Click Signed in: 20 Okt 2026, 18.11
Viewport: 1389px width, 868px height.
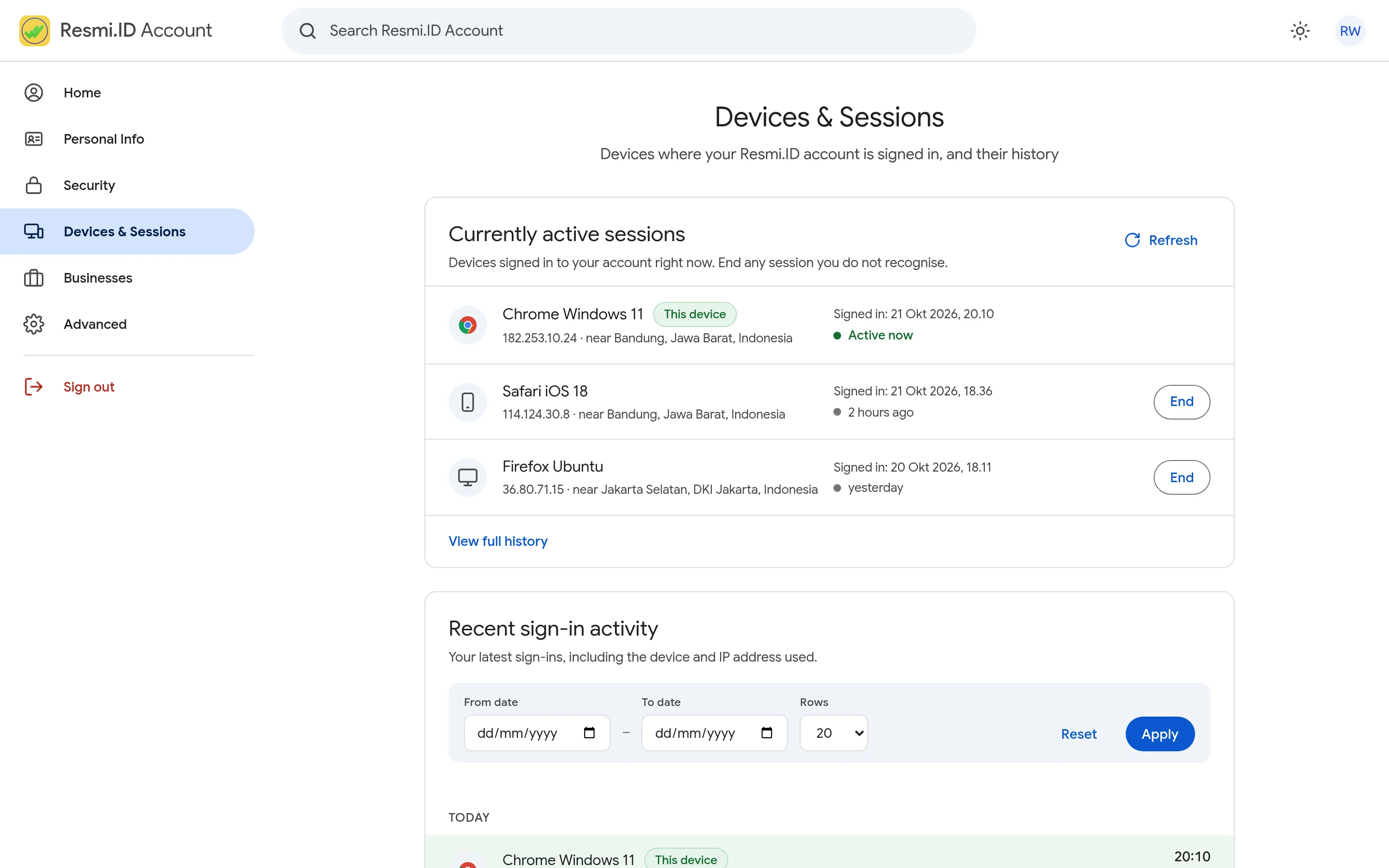click(912, 467)
